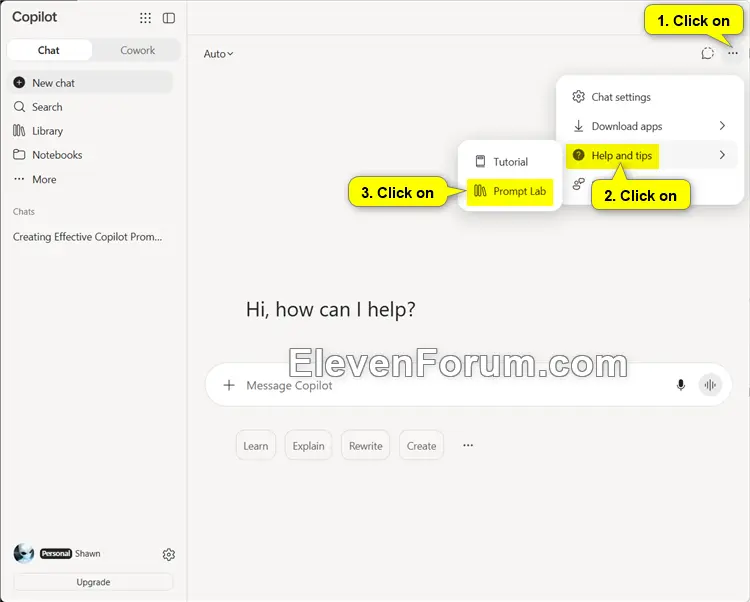Expand More options in sidebar
The image size is (750, 602).
pos(91,179)
